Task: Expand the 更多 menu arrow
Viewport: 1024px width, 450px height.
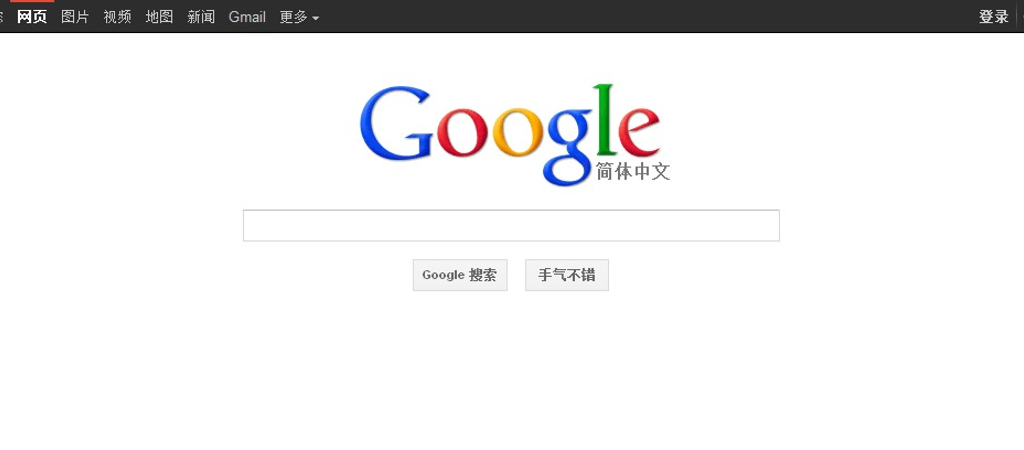Action: pyautogui.click(x=315, y=18)
